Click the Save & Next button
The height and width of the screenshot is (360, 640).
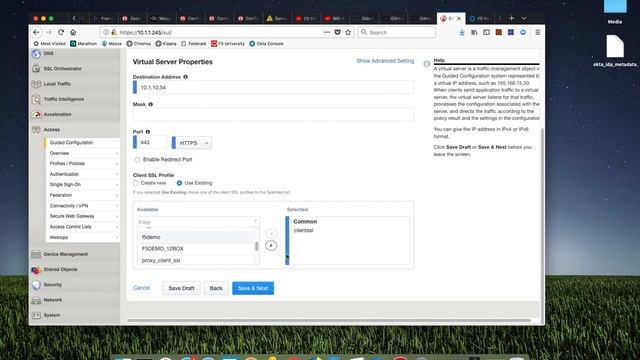click(x=253, y=288)
